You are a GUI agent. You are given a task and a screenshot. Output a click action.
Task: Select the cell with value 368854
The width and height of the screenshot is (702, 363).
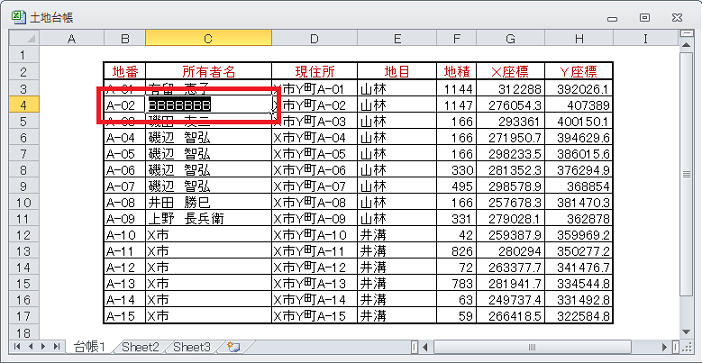coord(579,186)
